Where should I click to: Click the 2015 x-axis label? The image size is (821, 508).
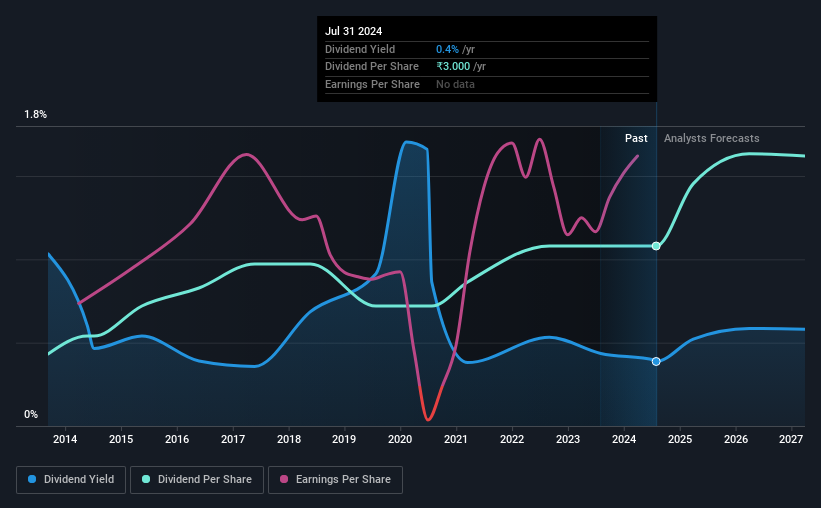coord(121,439)
